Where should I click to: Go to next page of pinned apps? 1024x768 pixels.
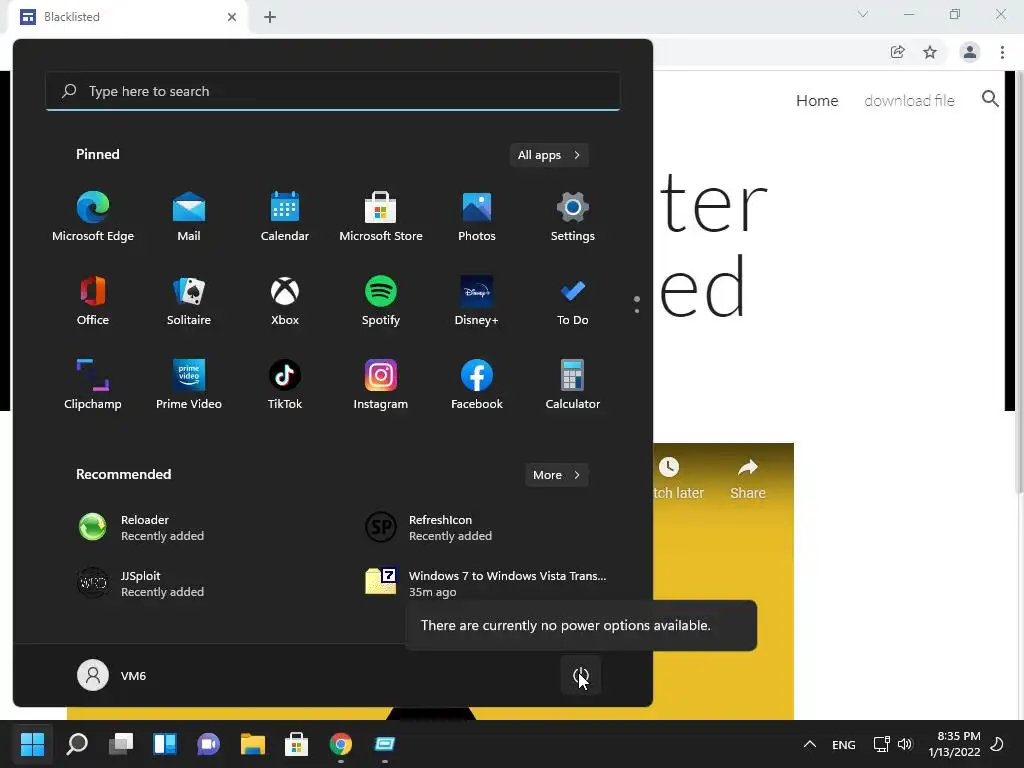tap(637, 310)
